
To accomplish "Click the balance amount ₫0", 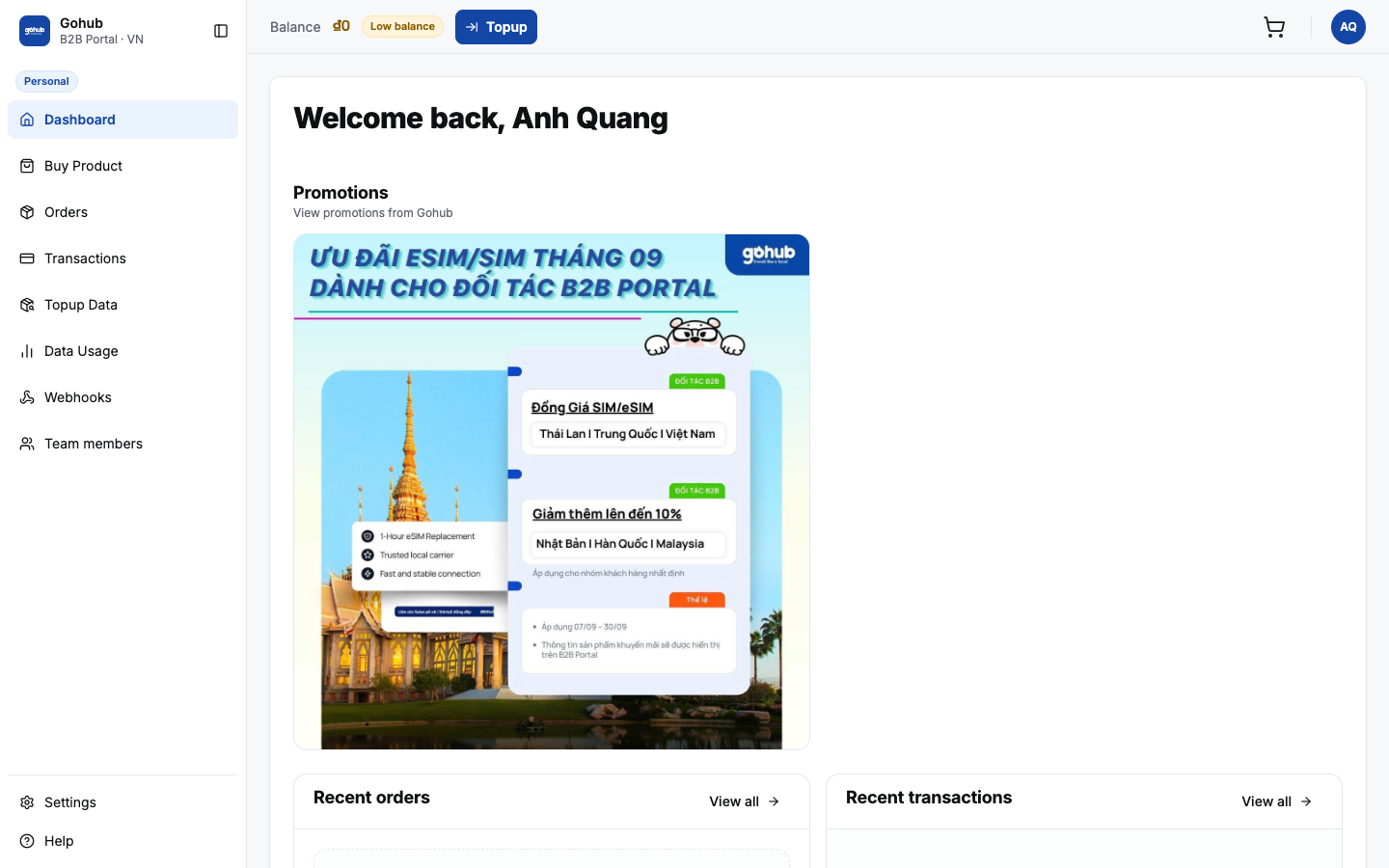I will click(341, 26).
